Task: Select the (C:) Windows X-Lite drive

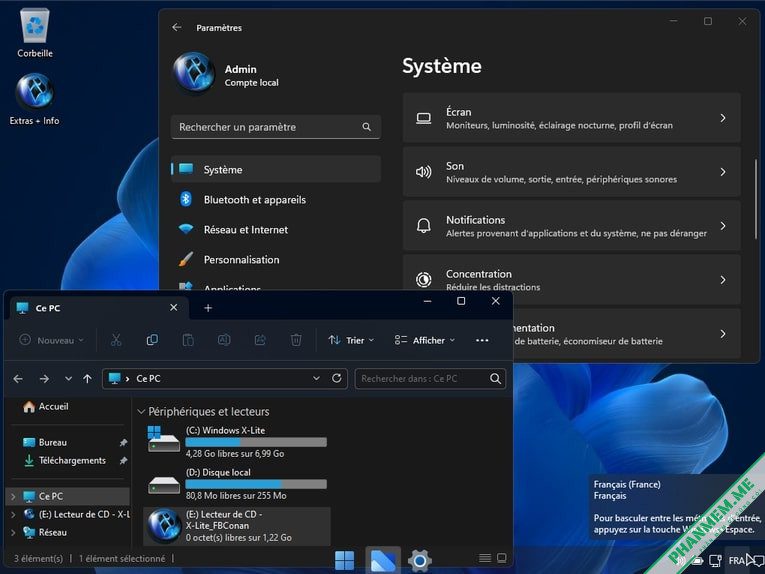Action: pos(237,441)
